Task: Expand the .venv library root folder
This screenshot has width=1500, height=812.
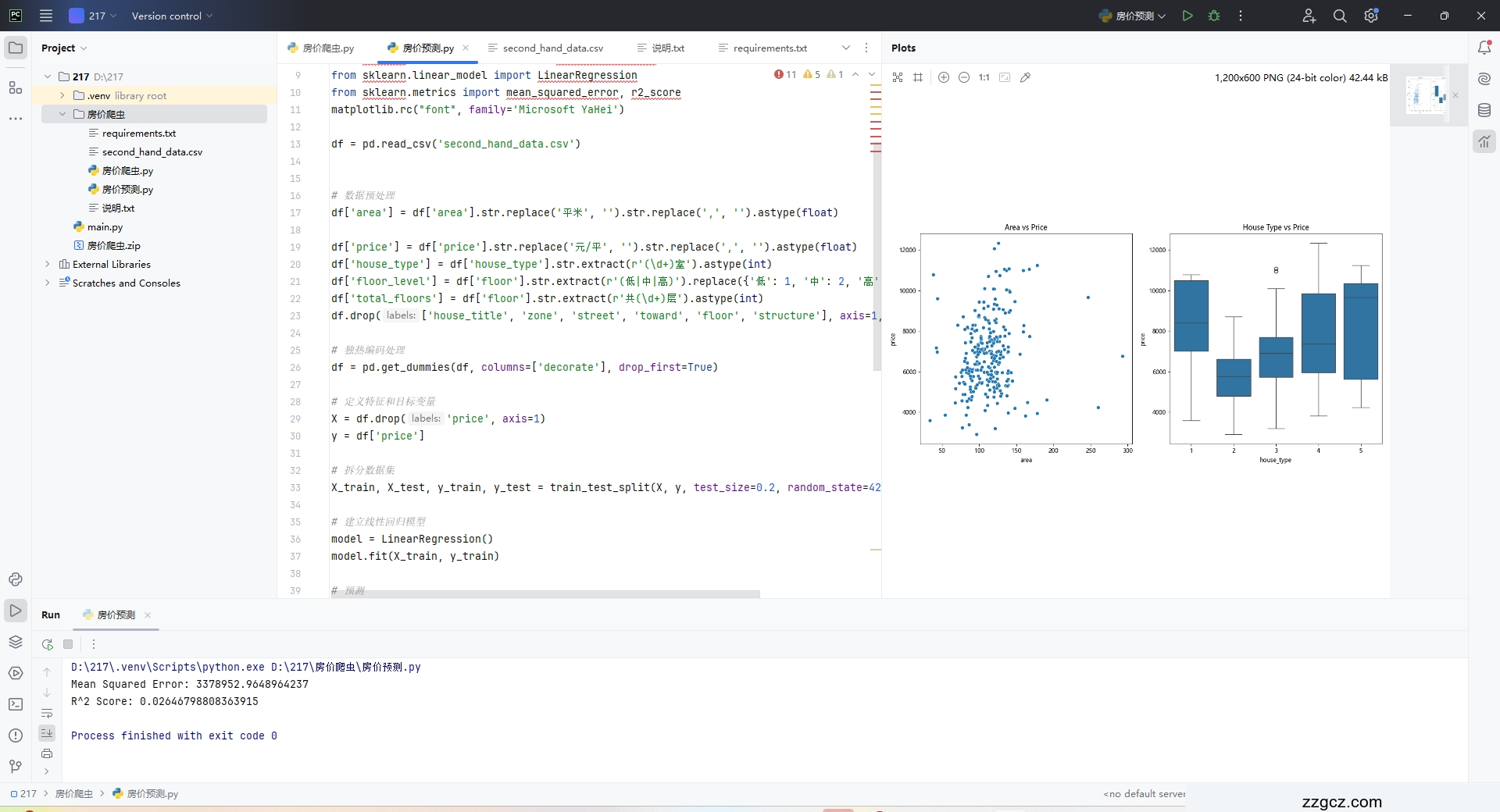Action: pyautogui.click(x=62, y=95)
